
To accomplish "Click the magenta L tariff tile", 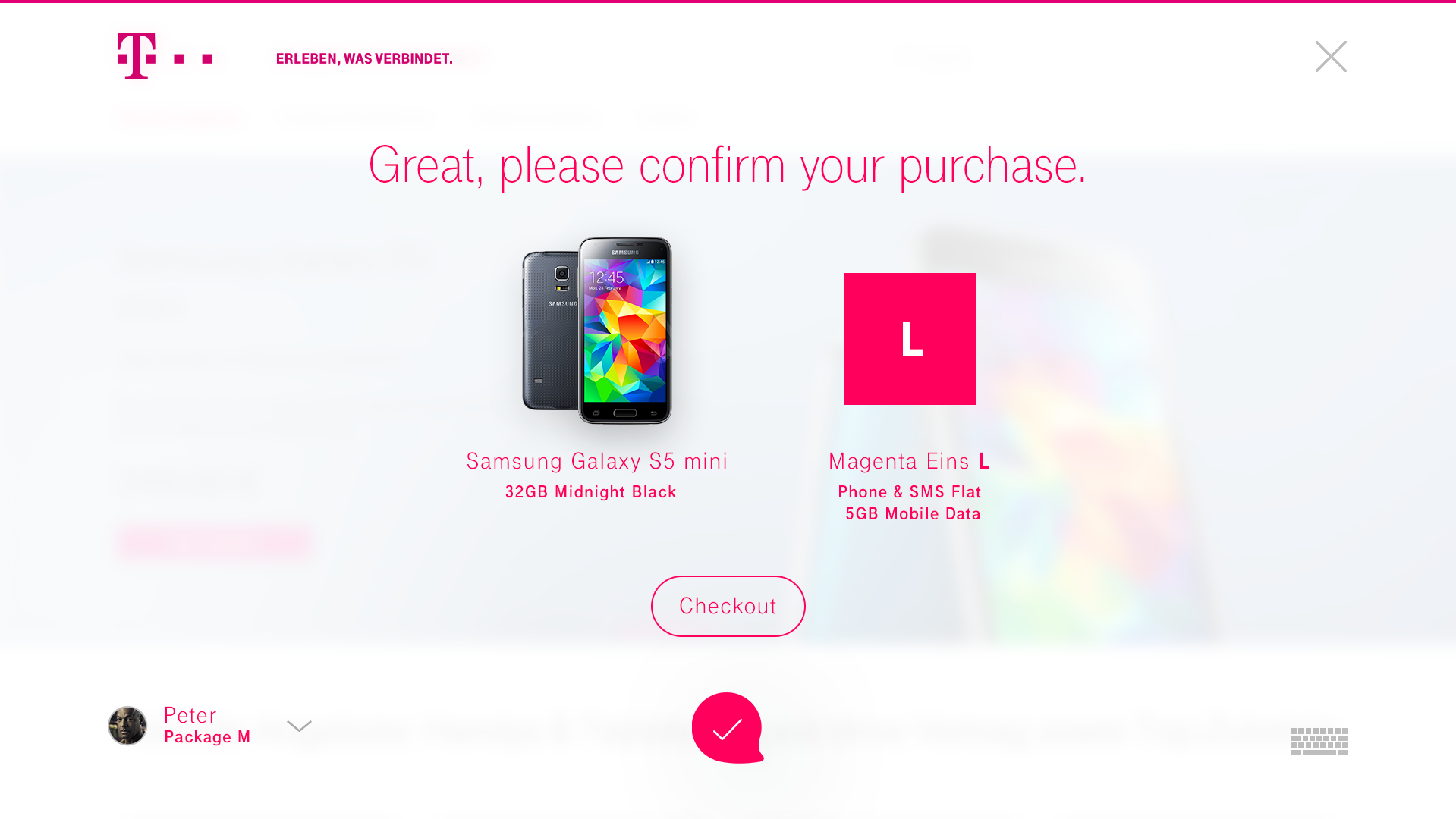I will 909,339.
